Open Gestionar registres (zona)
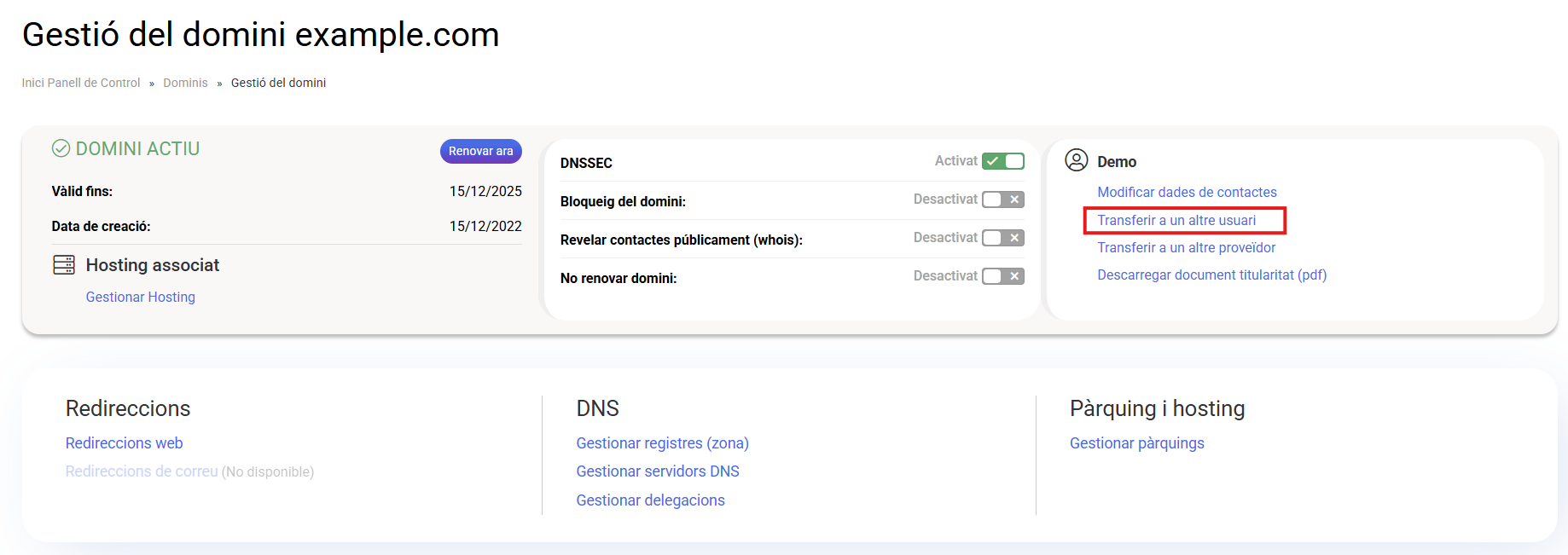Image resolution: width=1568 pixels, height=555 pixels. click(x=662, y=443)
